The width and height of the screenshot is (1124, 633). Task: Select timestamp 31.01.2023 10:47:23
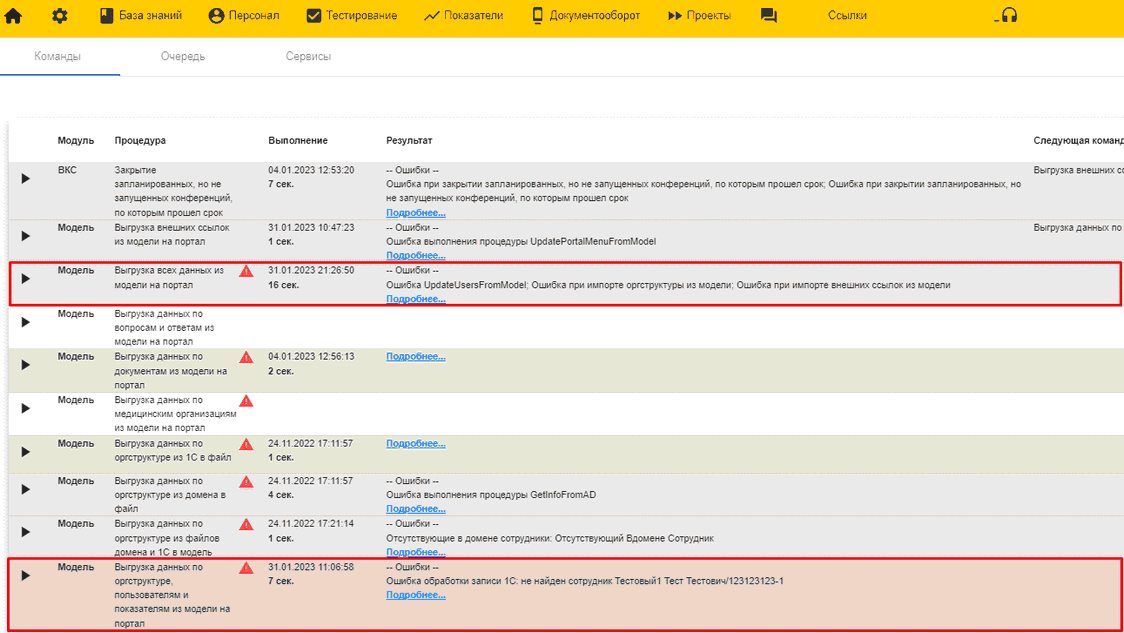[x=311, y=227]
